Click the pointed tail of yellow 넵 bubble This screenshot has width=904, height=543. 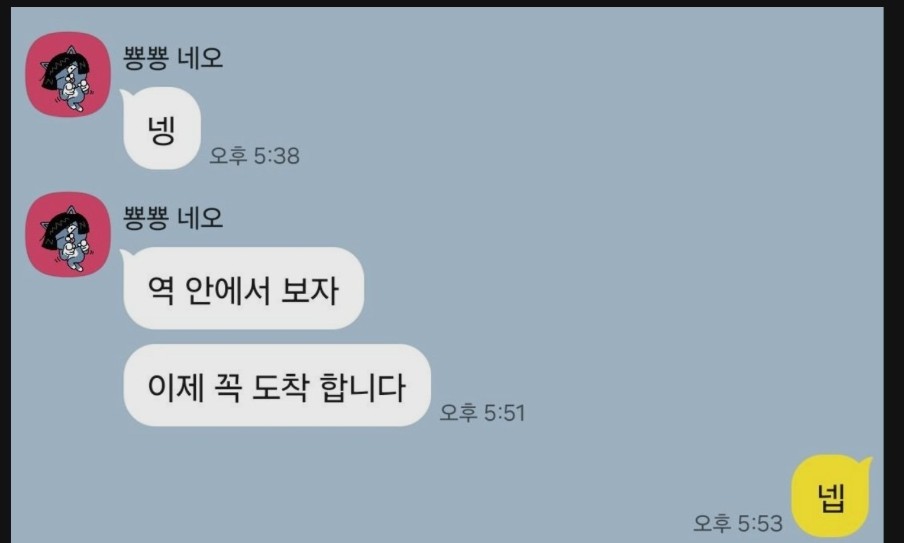[865, 462]
